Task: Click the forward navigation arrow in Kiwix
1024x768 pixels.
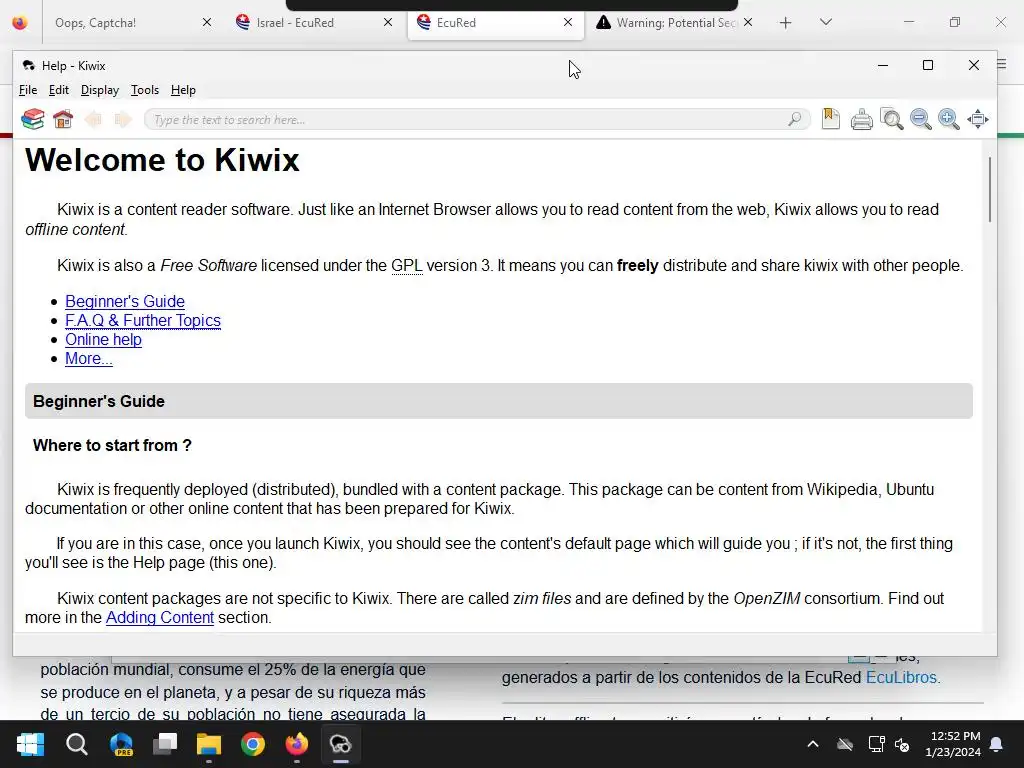Action: (x=123, y=120)
